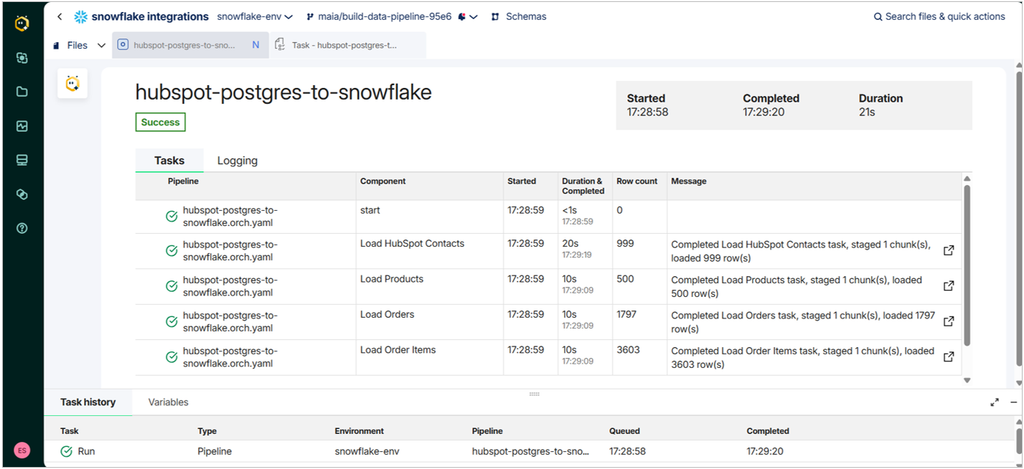The image size is (1024, 469).
Task: Click the Maia robot logo in sidebar
Action: click(22, 23)
